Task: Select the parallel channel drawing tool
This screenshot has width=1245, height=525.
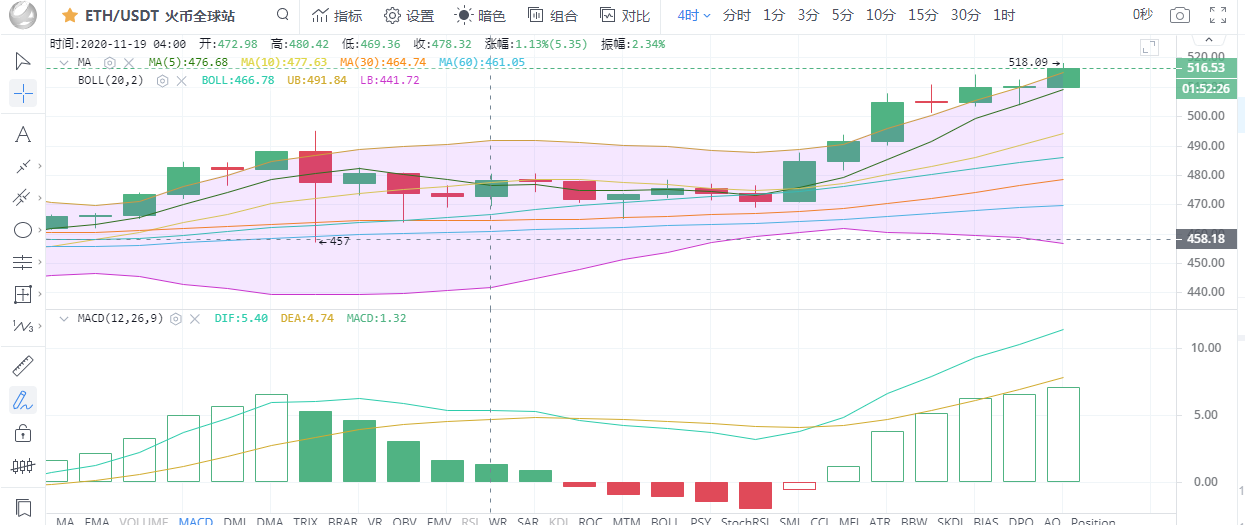Action: (x=22, y=198)
